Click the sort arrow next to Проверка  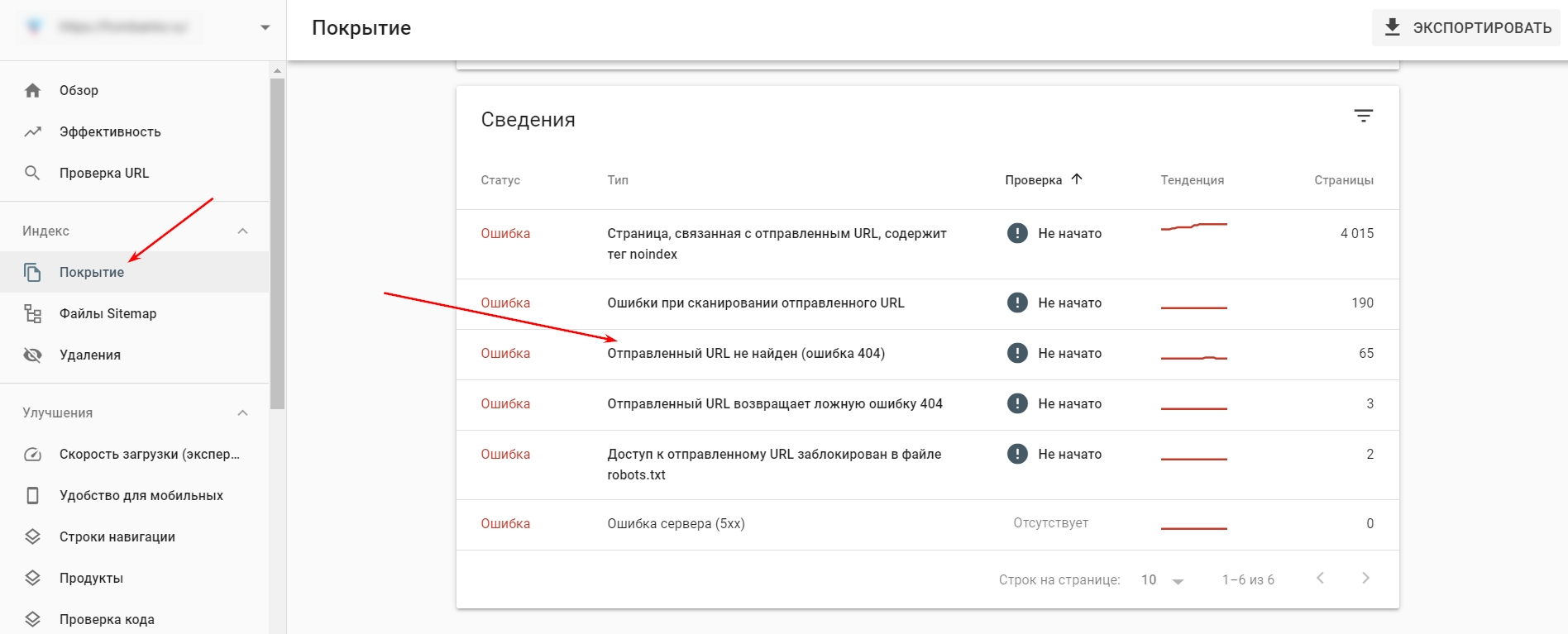1076,179
